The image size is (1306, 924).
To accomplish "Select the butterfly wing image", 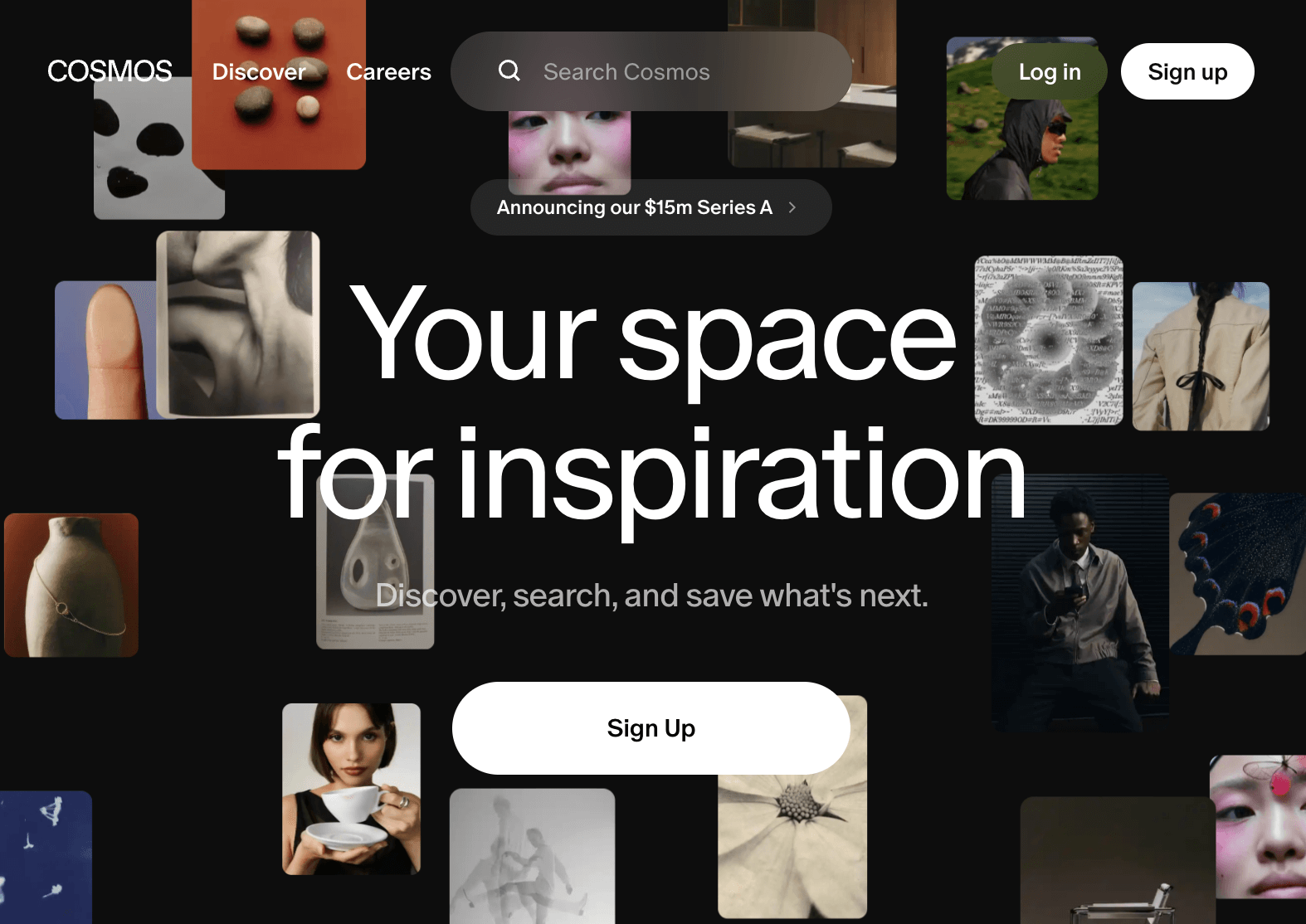I will click(1237, 574).
